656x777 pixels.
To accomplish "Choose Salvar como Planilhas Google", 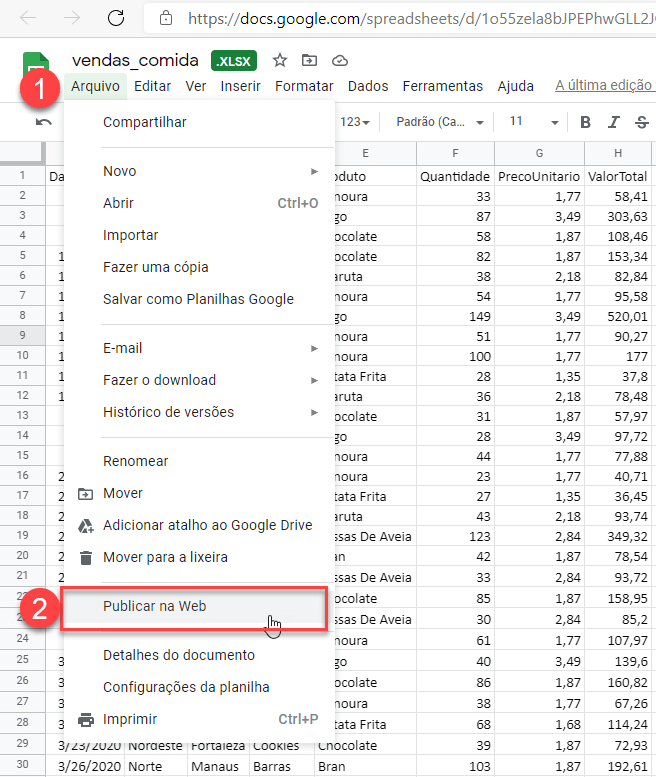I will [x=200, y=299].
